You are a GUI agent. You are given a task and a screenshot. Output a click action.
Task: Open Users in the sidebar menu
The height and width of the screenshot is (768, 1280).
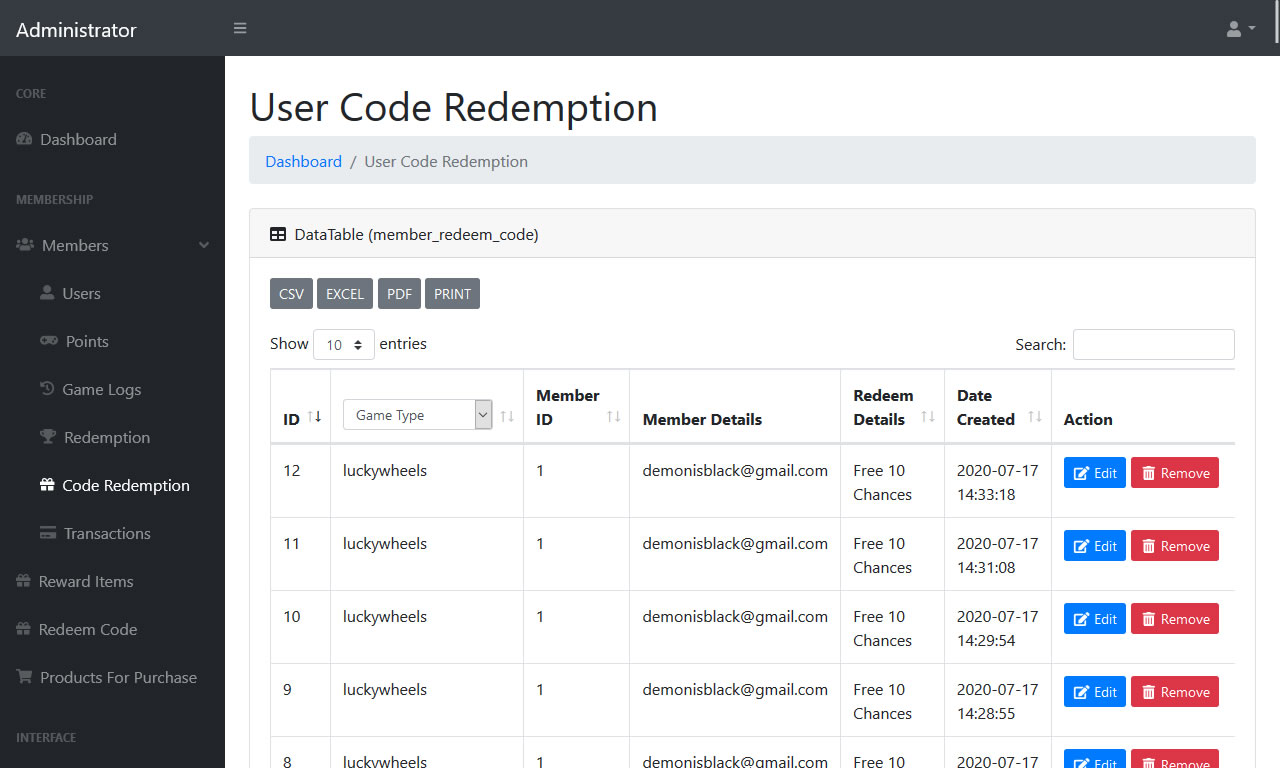[x=81, y=293]
